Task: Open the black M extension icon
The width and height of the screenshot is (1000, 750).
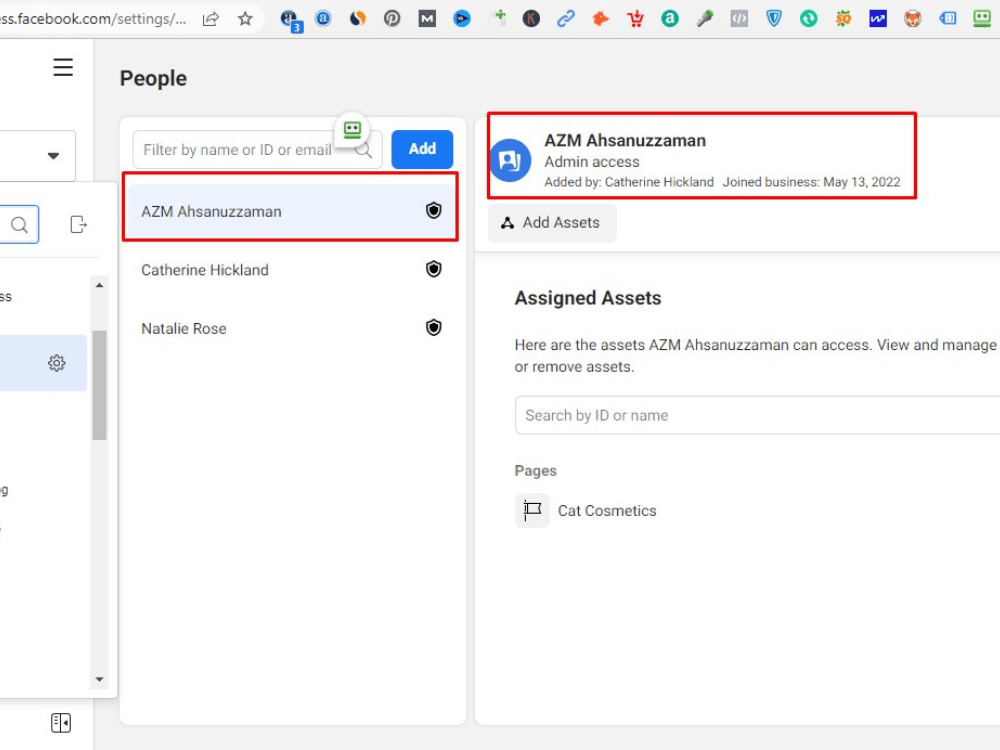Action: (427, 19)
